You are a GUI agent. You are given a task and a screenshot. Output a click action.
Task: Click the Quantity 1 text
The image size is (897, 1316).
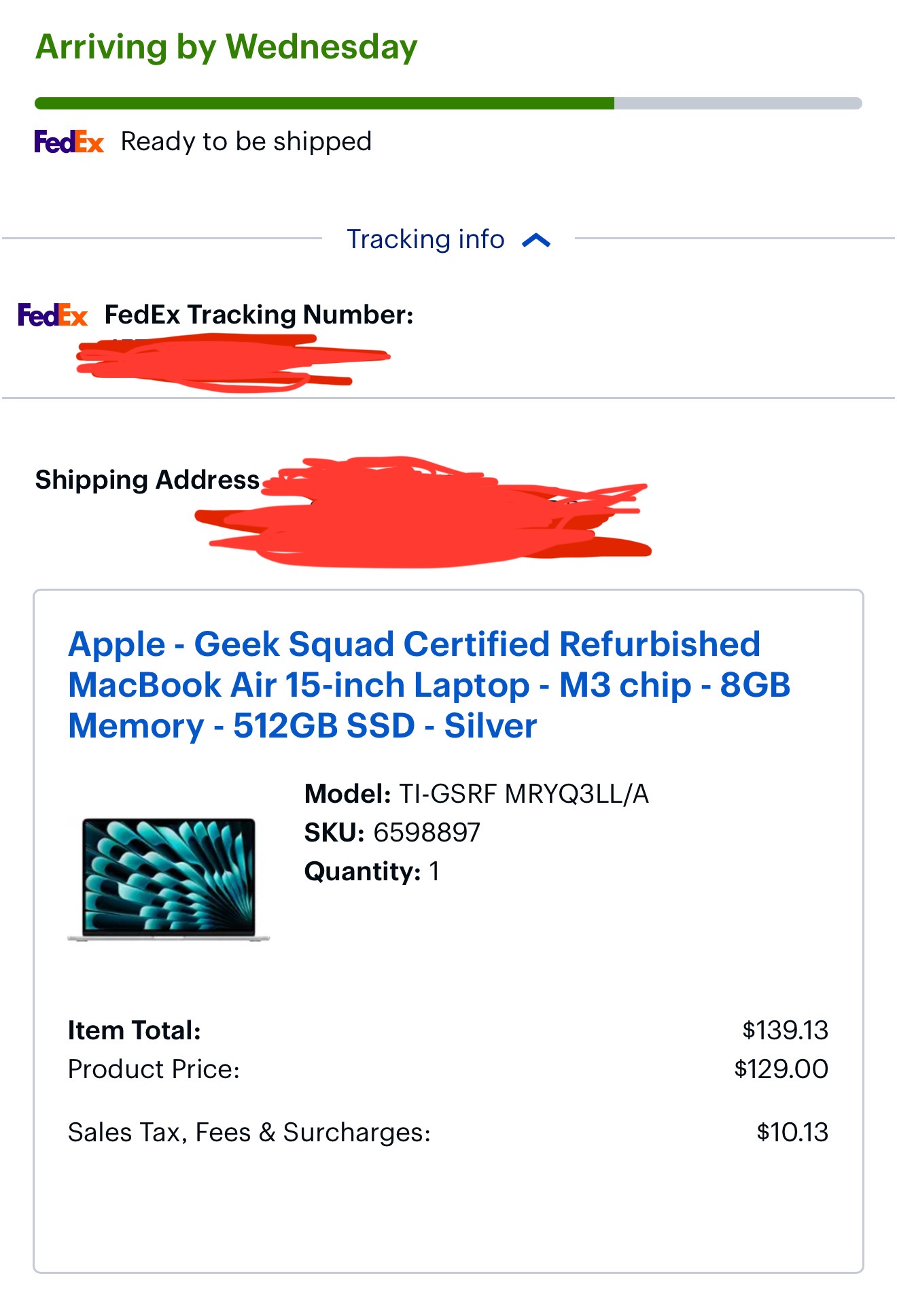pyautogui.click(x=372, y=871)
